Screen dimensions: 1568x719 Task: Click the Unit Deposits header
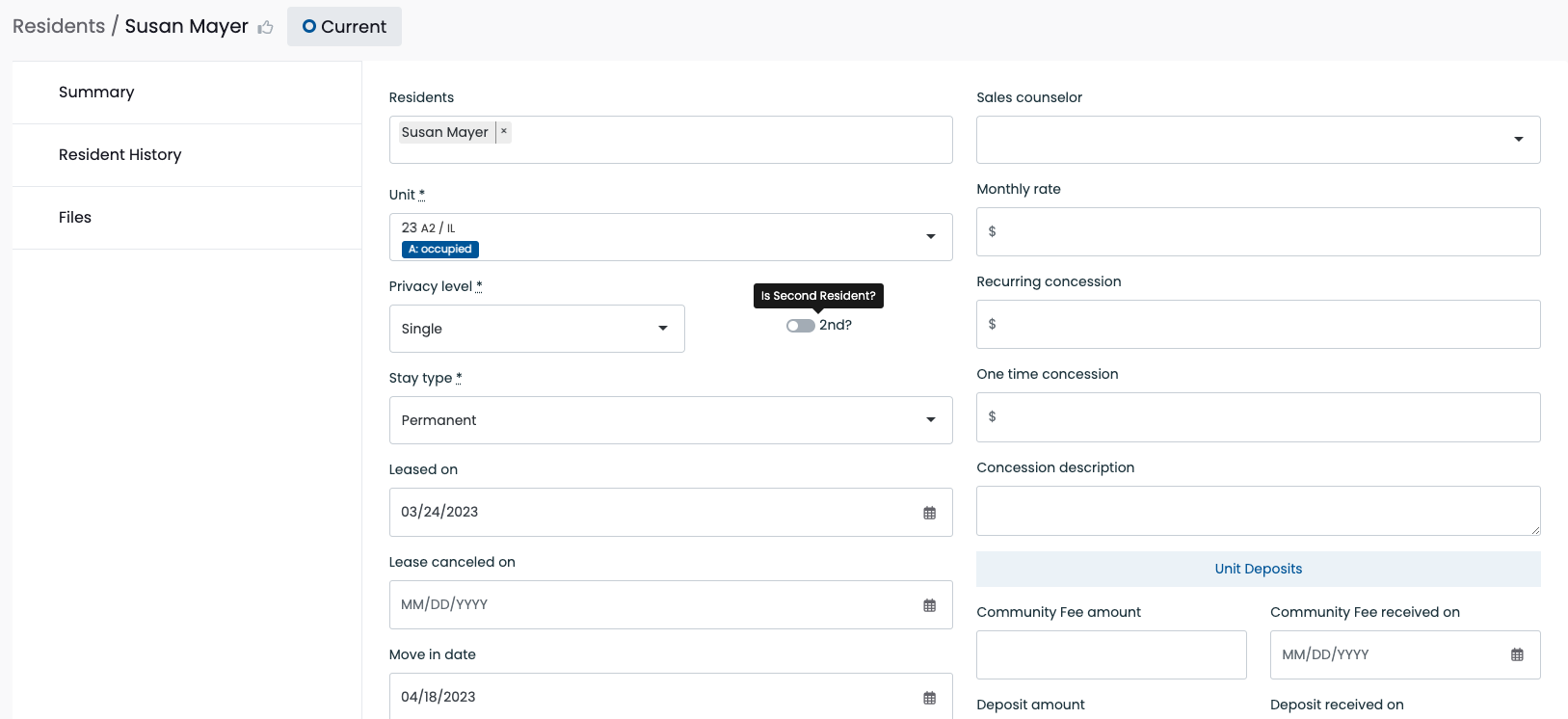tap(1258, 569)
